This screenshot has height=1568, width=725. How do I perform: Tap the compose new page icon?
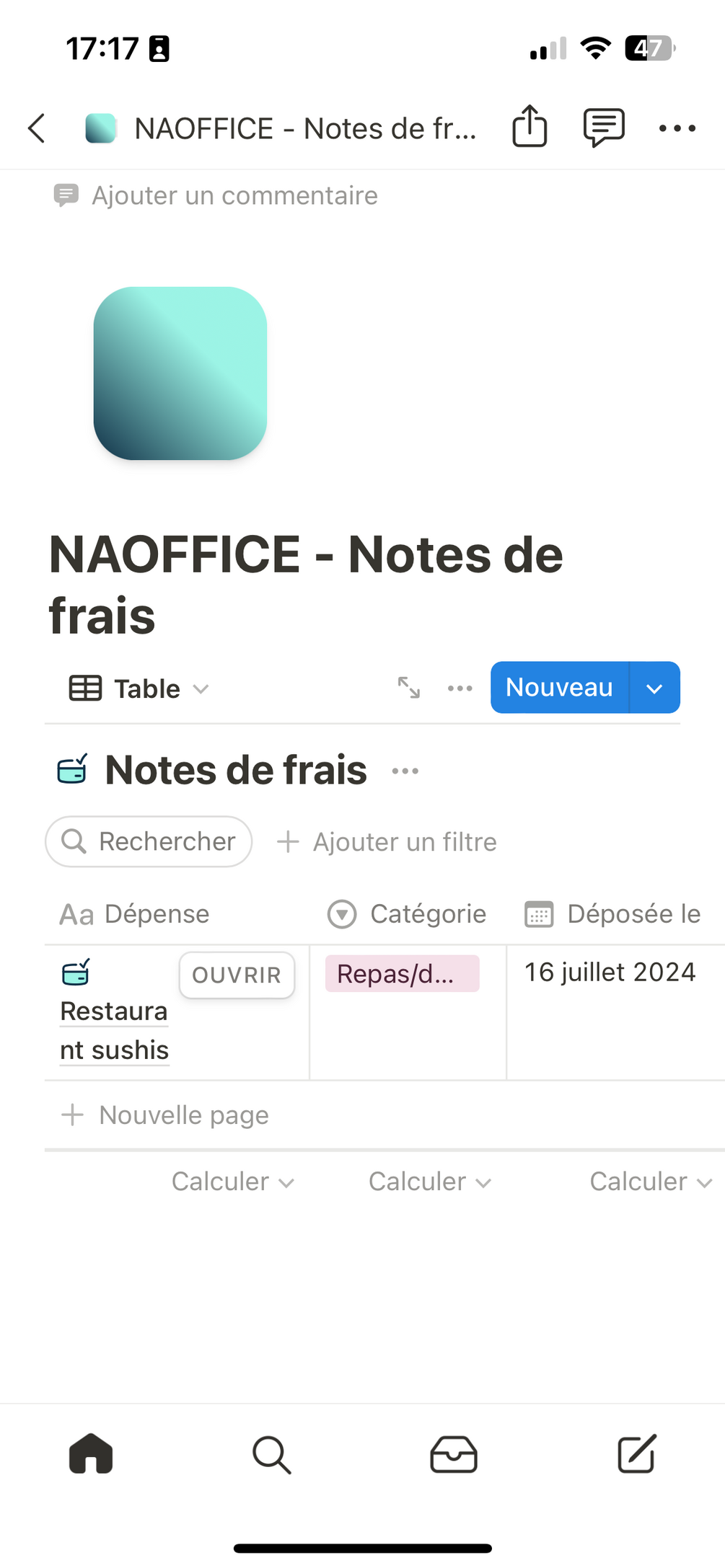[636, 1453]
